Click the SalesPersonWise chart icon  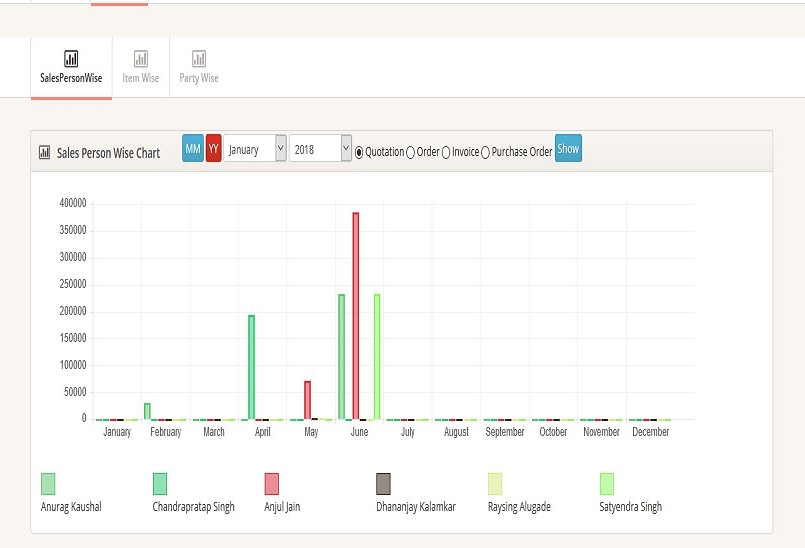(71, 59)
